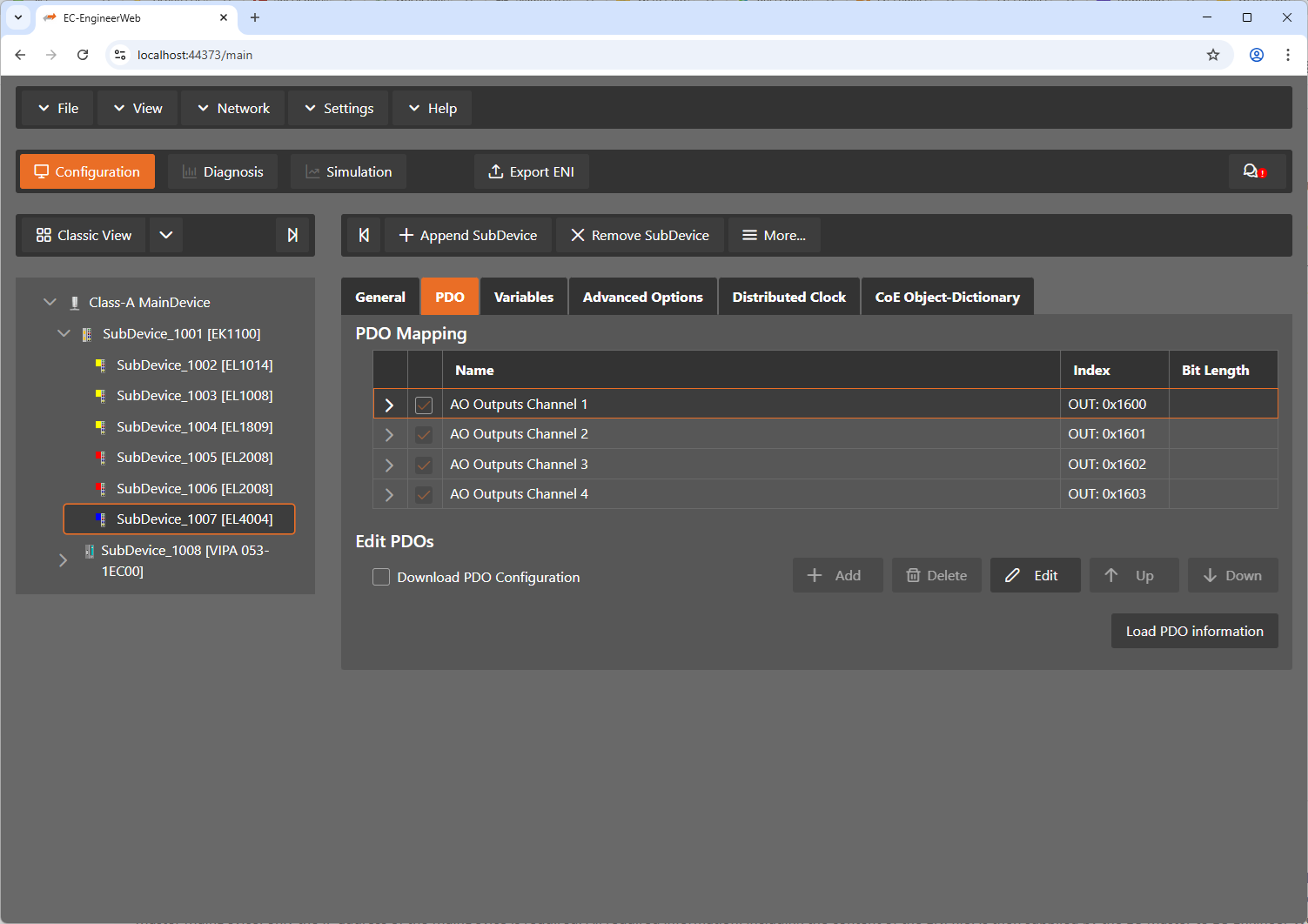The image size is (1308, 924).
Task: Click the red icon of SubDevice_1006
Action: point(101,489)
